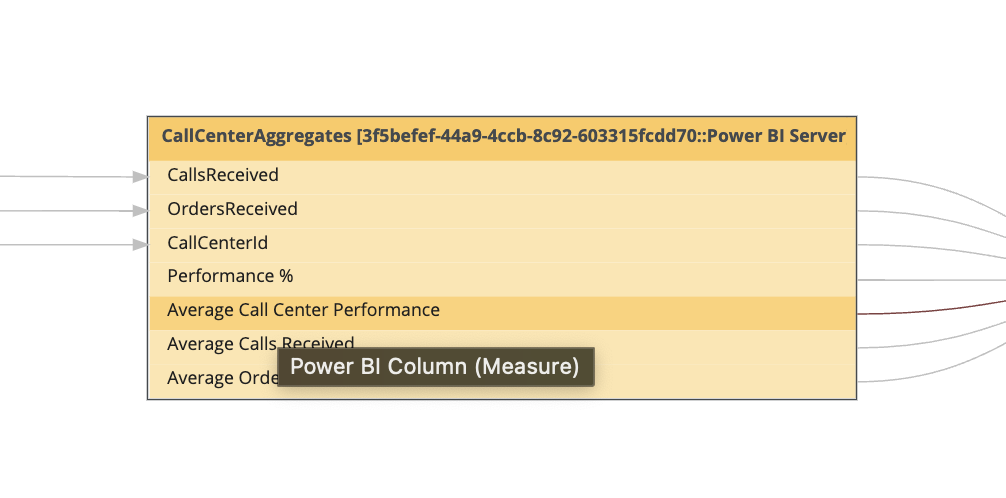Click the Power BI Column (Measure) tooltip
Image resolution: width=1006 pixels, height=498 pixels.
pyautogui.click(x=435, y=367)
